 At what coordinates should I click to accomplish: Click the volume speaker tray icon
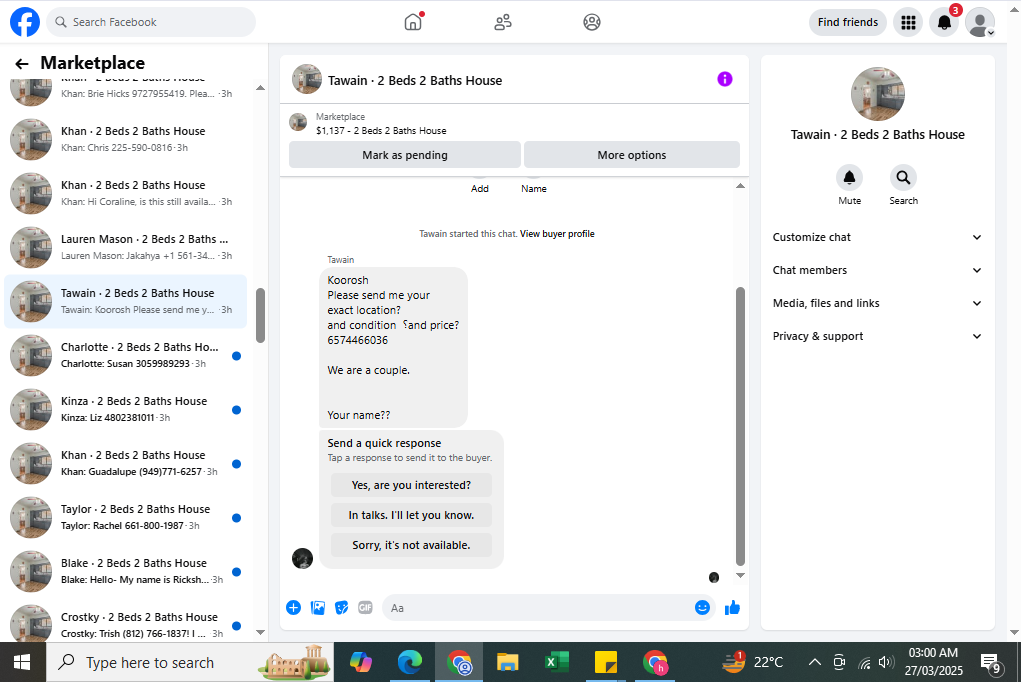(x=886, y=662)
